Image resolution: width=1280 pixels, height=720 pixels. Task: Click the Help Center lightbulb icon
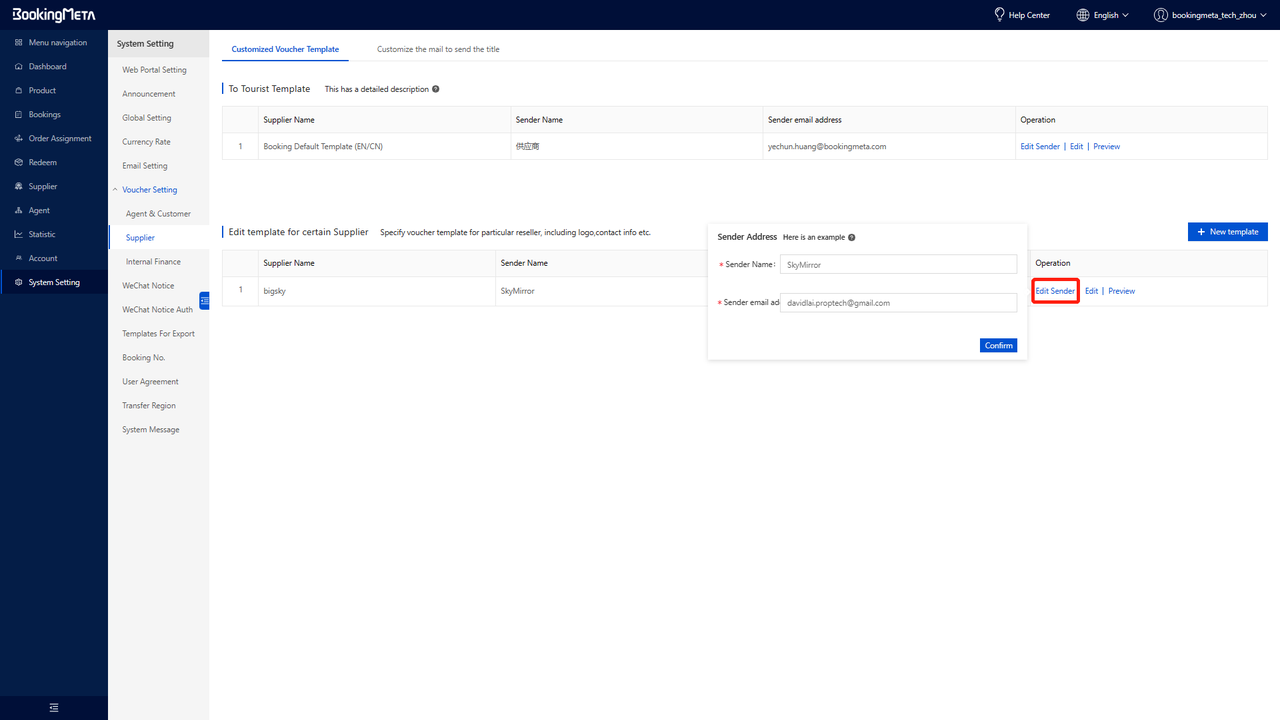click(998, 15)
